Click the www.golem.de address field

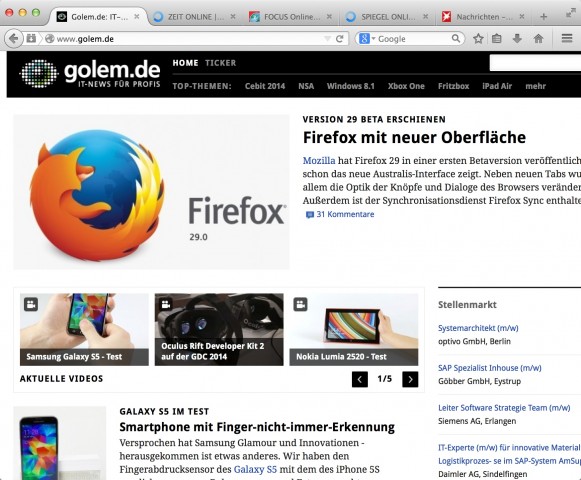(189, 39)
